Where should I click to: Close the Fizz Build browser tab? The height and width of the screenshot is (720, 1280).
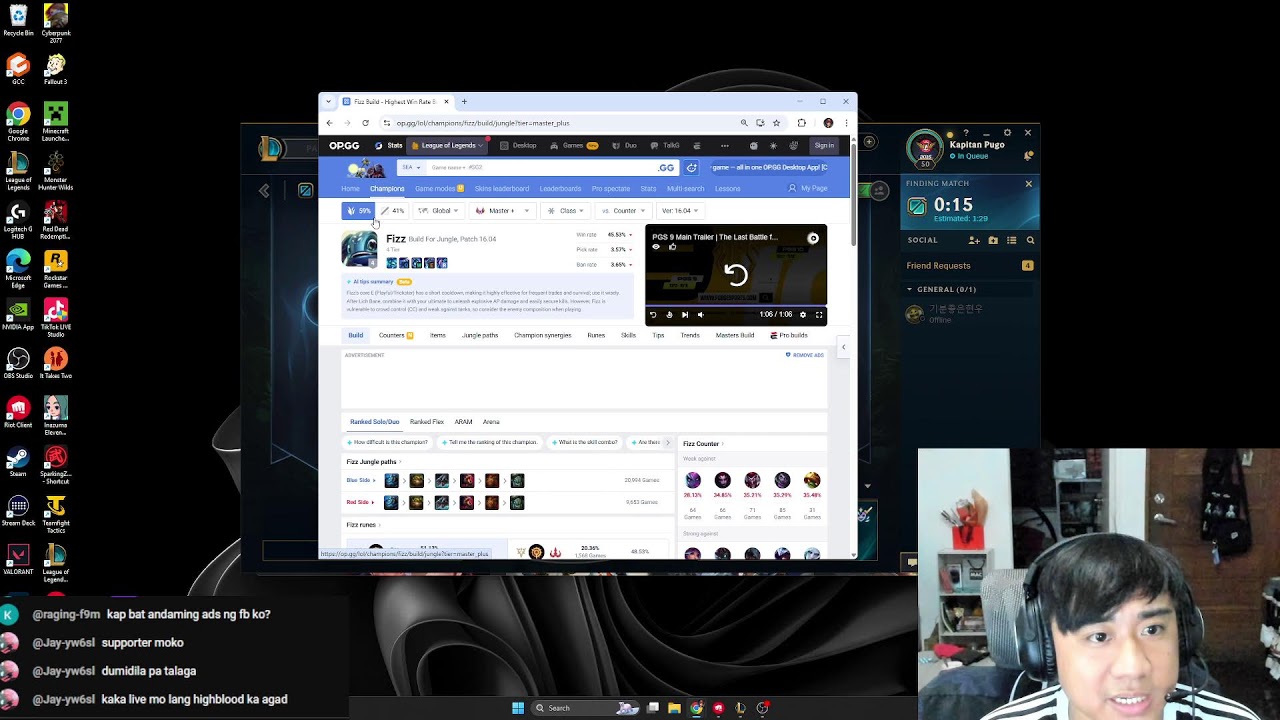(x=446, y=101)
